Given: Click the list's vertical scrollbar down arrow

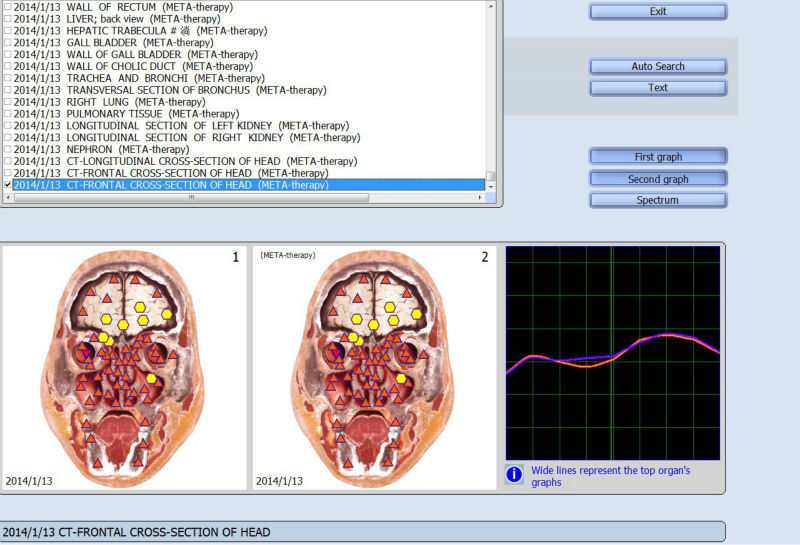Looking at the screenshot, I should pyautogui.click(x=491, y=186).
